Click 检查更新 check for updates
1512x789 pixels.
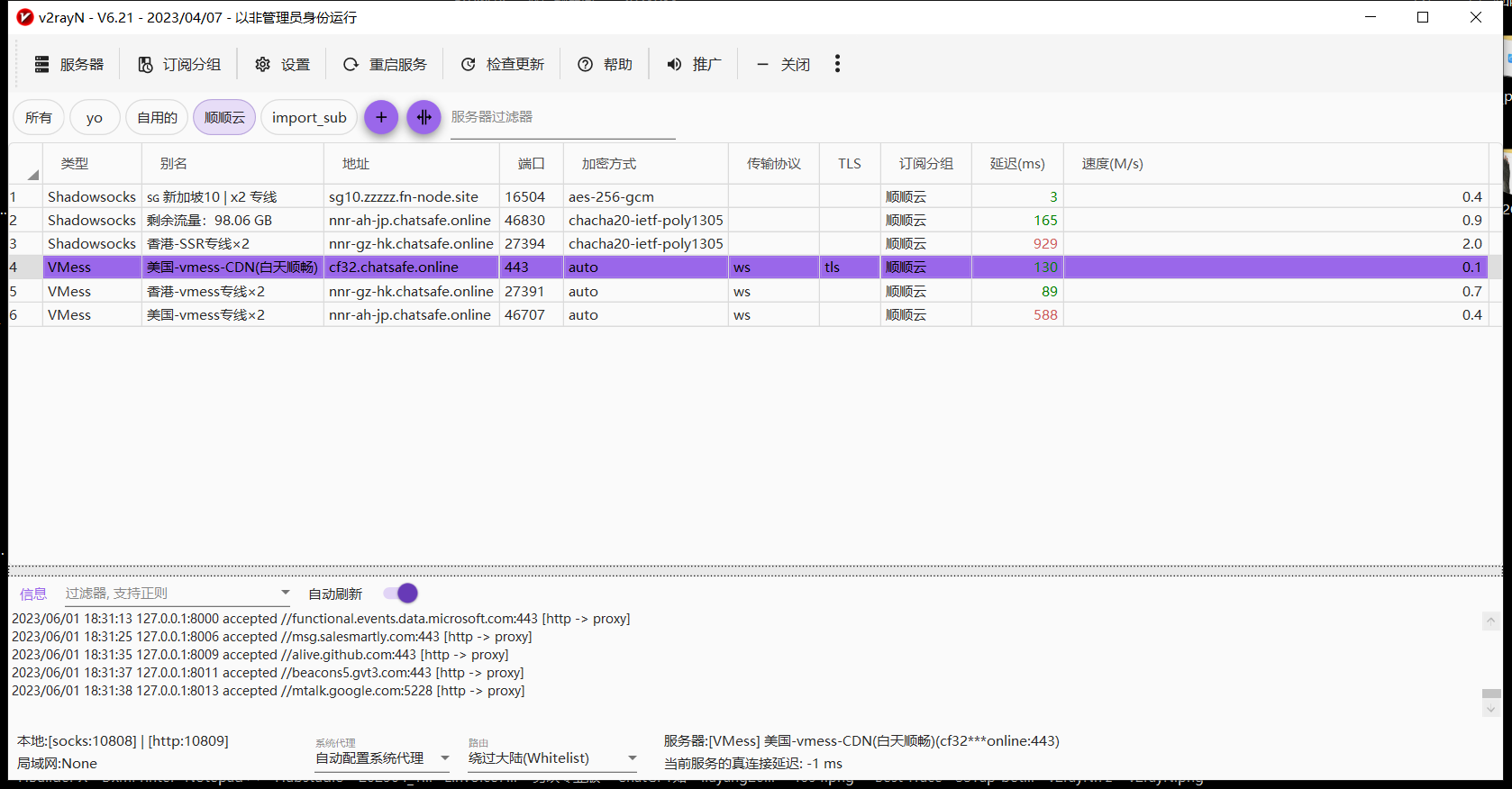tap(502, 65)
